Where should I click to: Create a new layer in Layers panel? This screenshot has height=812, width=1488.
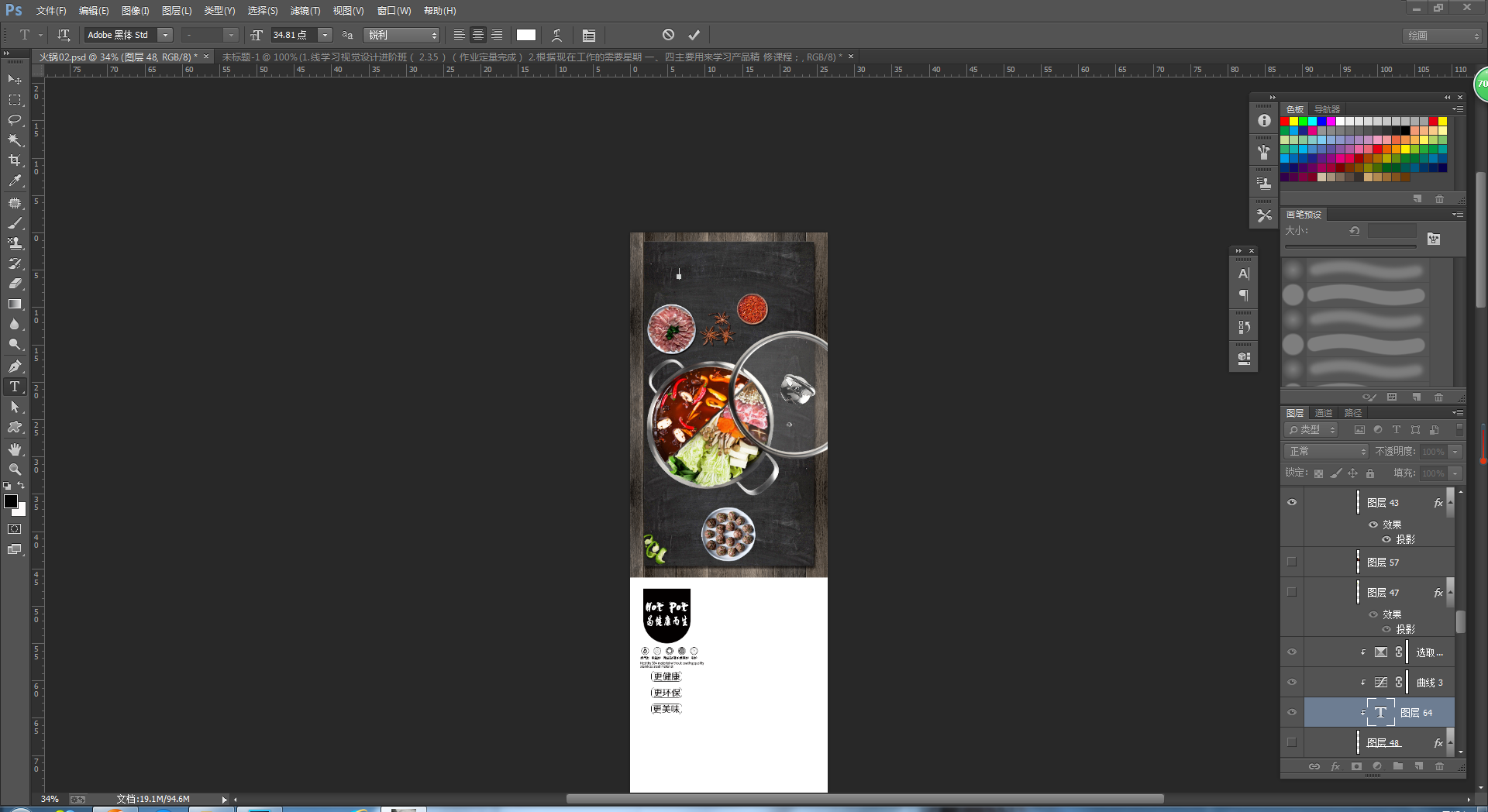click(1418, 766)
